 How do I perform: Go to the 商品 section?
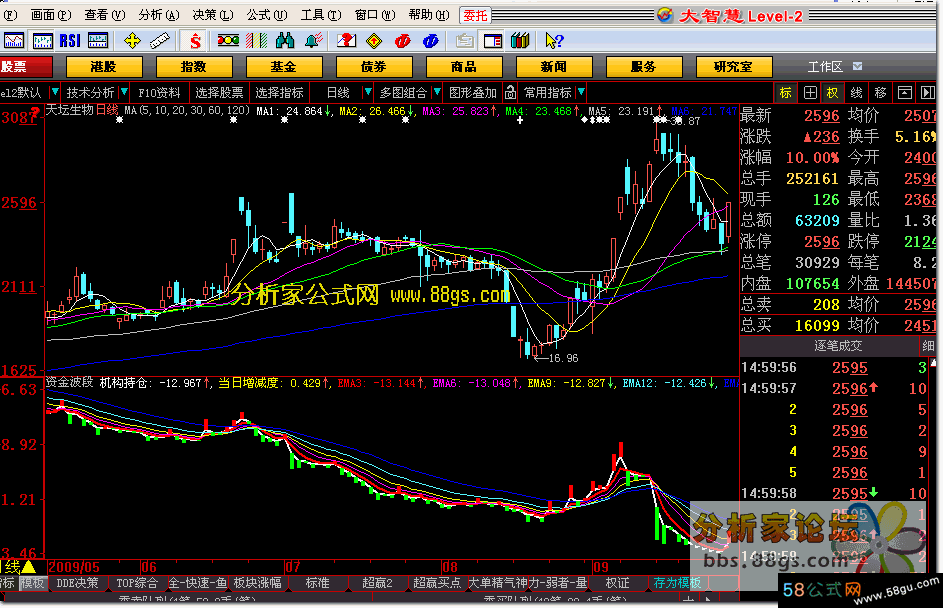coord(464,67)
